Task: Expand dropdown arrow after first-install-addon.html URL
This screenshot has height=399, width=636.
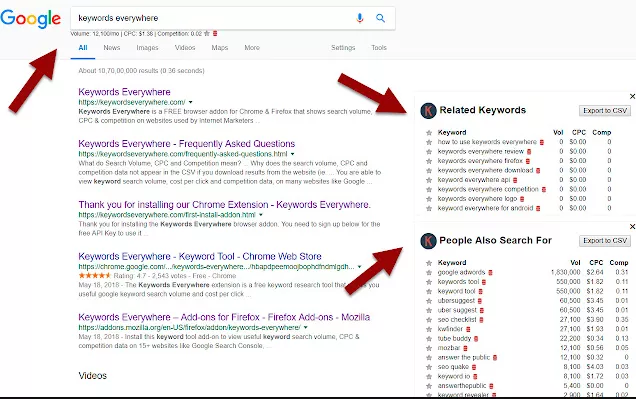Action: click(x=261, y=215)
